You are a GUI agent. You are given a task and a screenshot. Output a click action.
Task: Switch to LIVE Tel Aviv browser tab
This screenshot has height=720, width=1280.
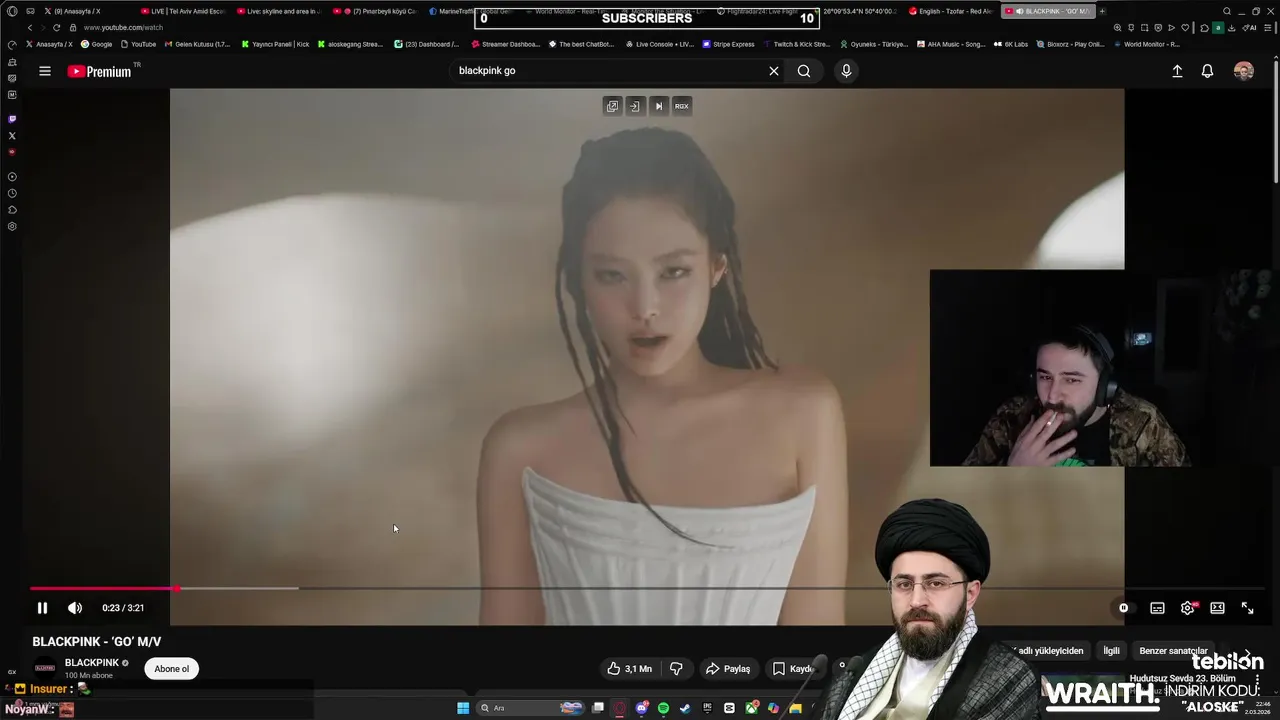coord(184,11)
